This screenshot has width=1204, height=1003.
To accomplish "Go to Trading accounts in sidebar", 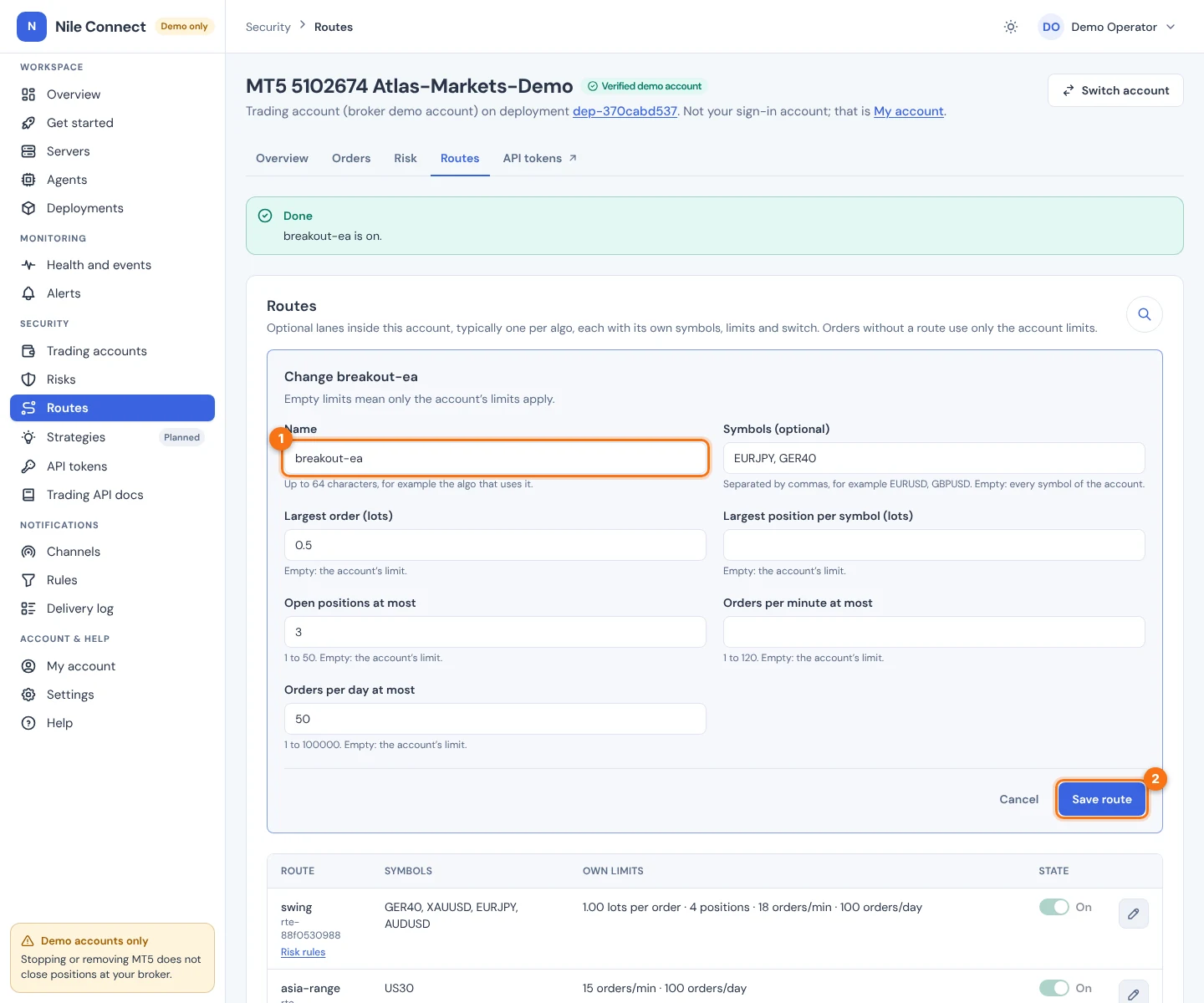I will click(112, 351).
